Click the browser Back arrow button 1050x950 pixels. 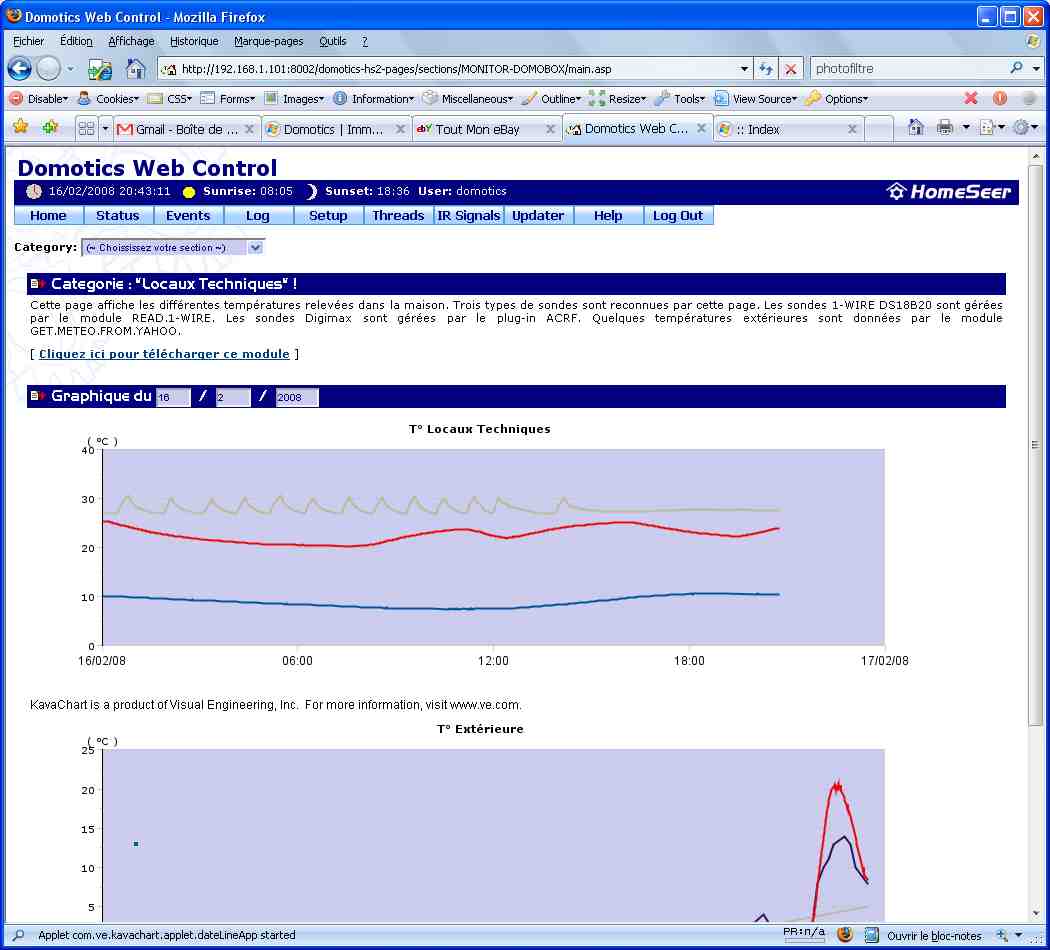coord(19,68)
